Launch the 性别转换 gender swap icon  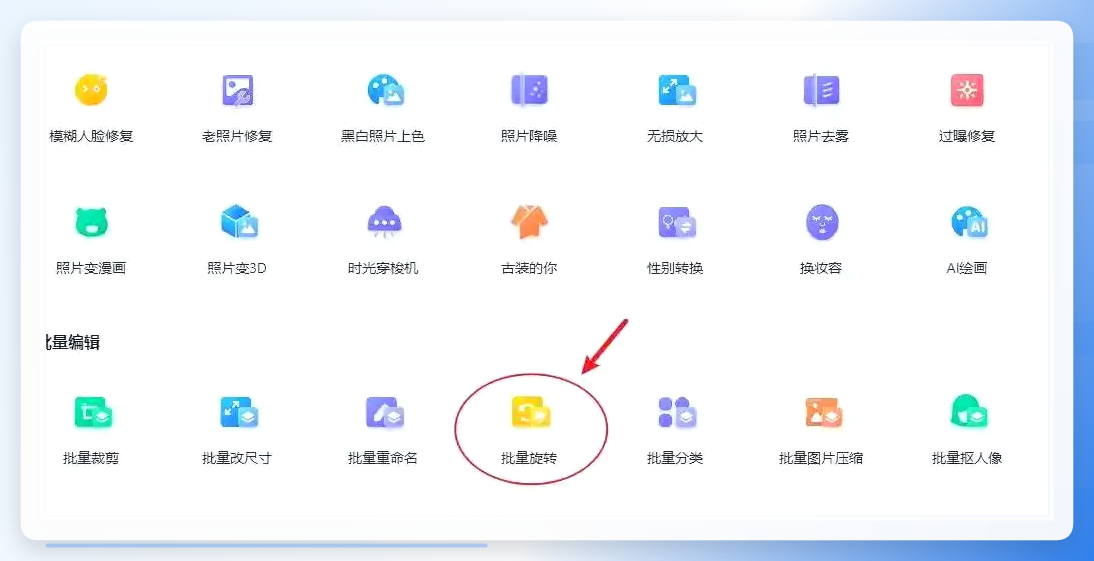(x=676, y=222)
